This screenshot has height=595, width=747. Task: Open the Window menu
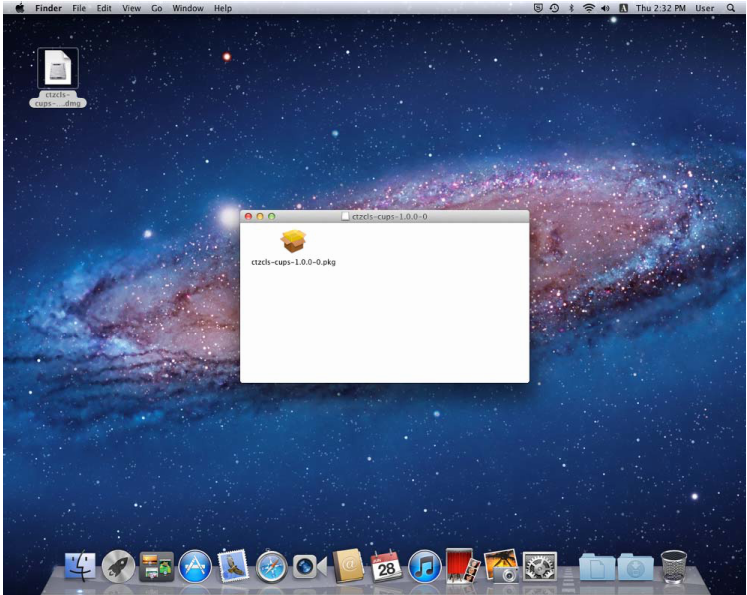[x=188, y=8]
